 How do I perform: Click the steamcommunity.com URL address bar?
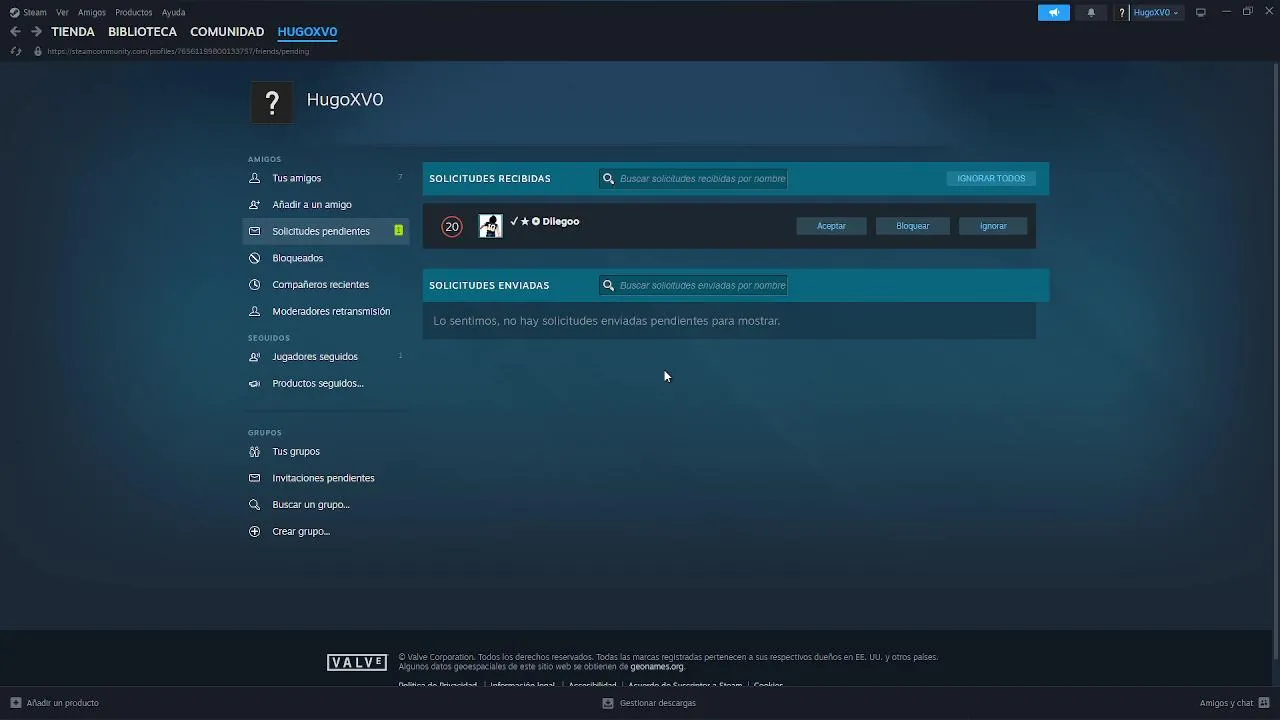coord(178,51)
